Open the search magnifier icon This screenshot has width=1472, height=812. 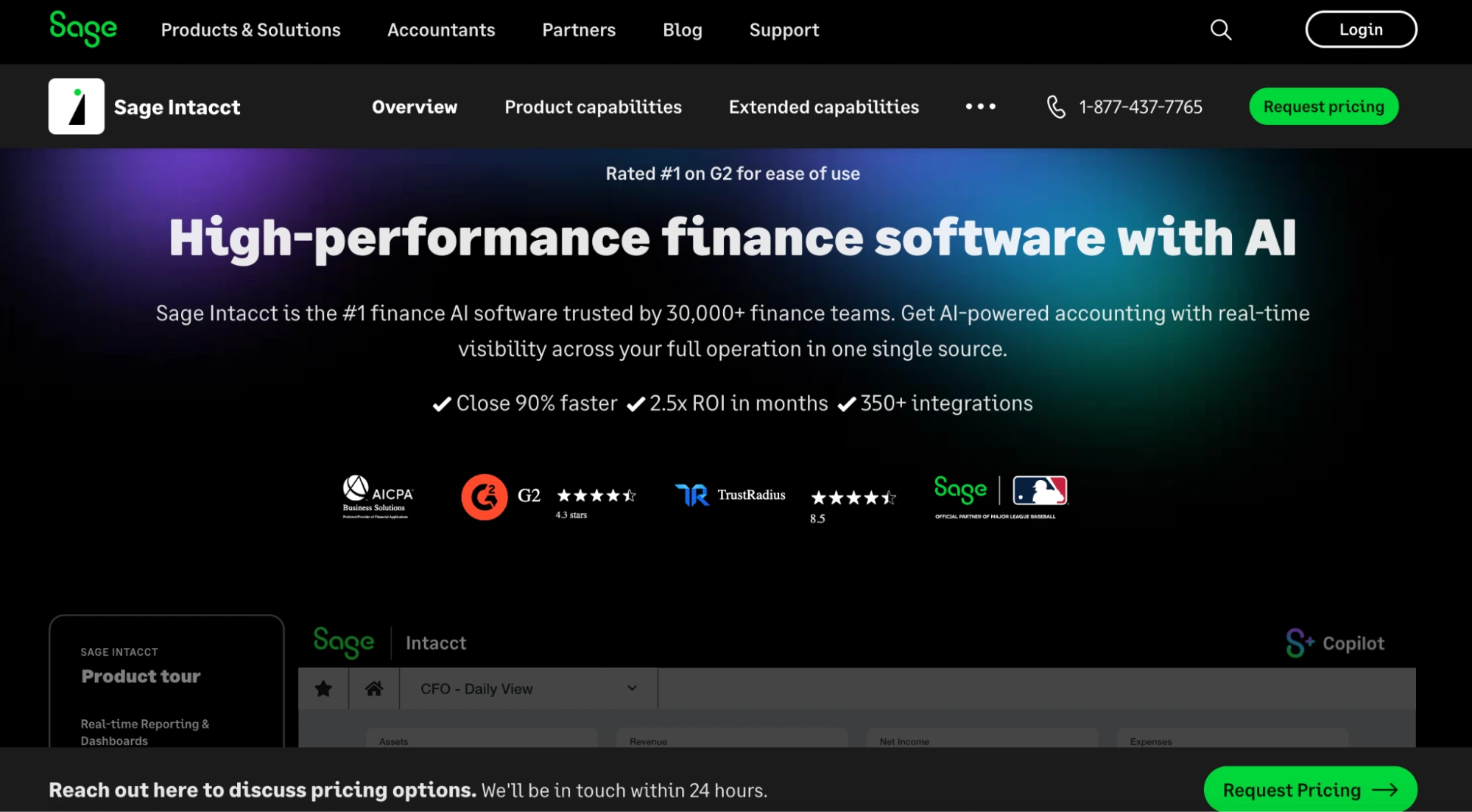(1220, 29)
